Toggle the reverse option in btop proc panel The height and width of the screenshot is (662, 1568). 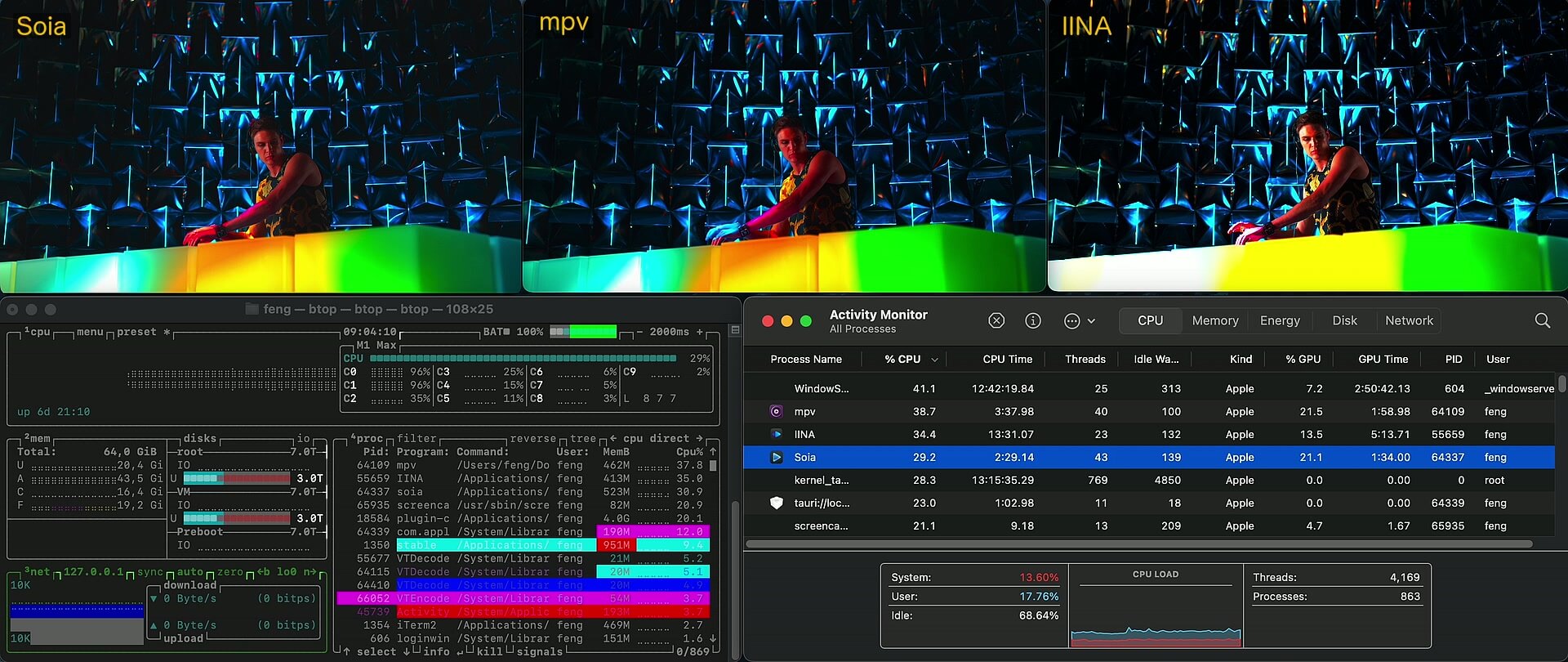pos(533,439)
